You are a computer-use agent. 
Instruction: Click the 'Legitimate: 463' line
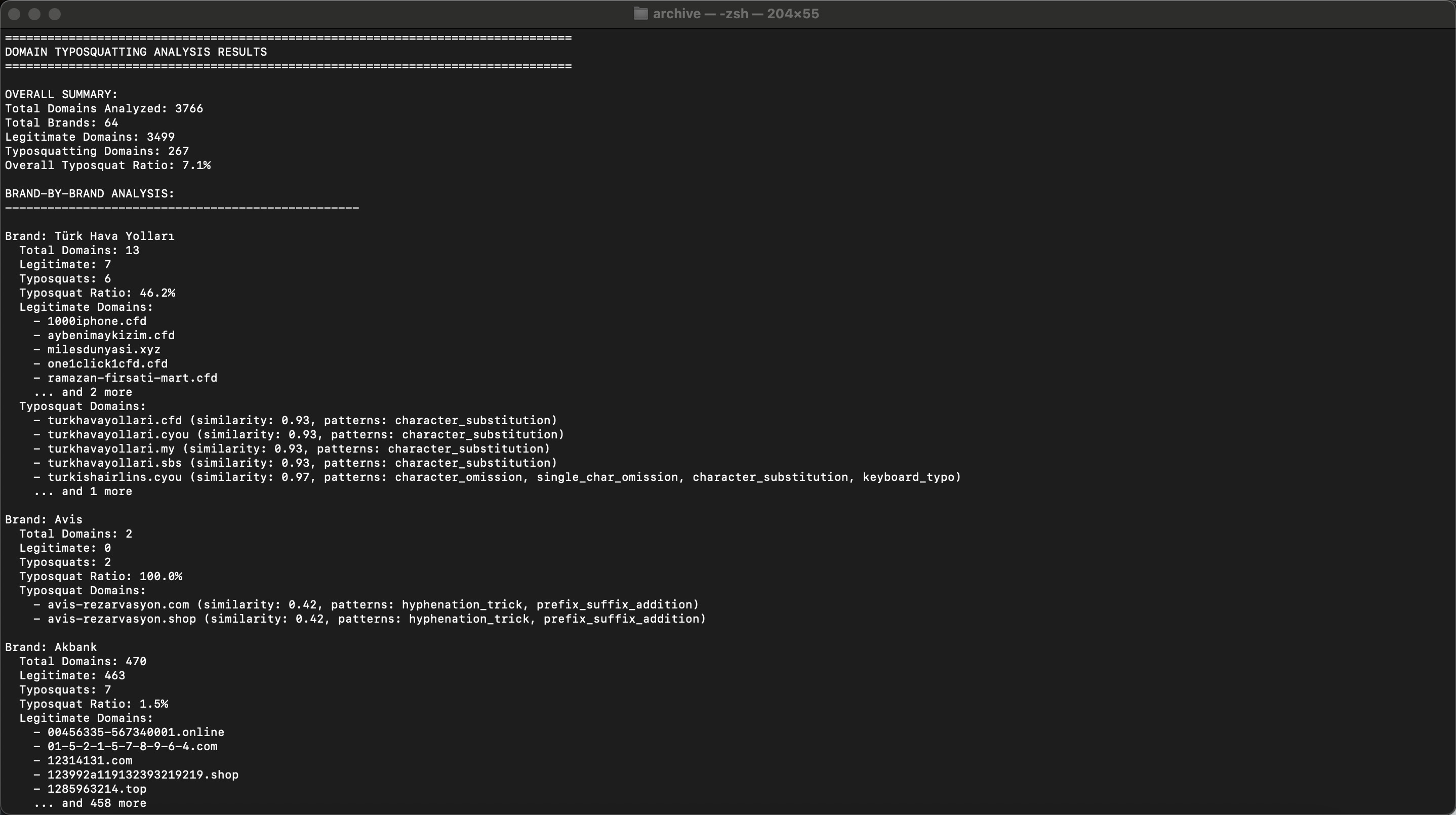[x=72, y=675]
